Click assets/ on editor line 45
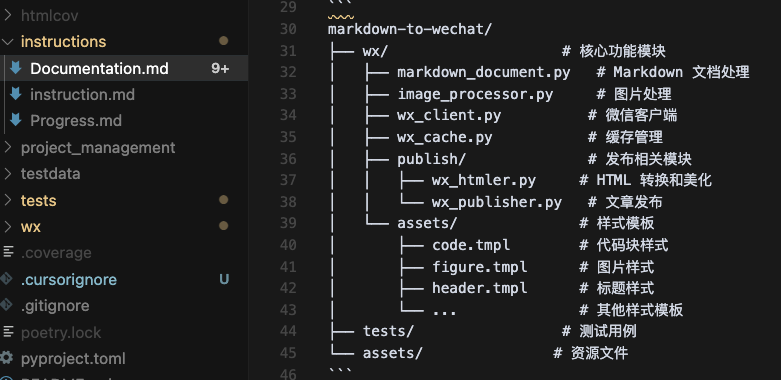Screen dimensions: 781x380 [x=392, y=353]
